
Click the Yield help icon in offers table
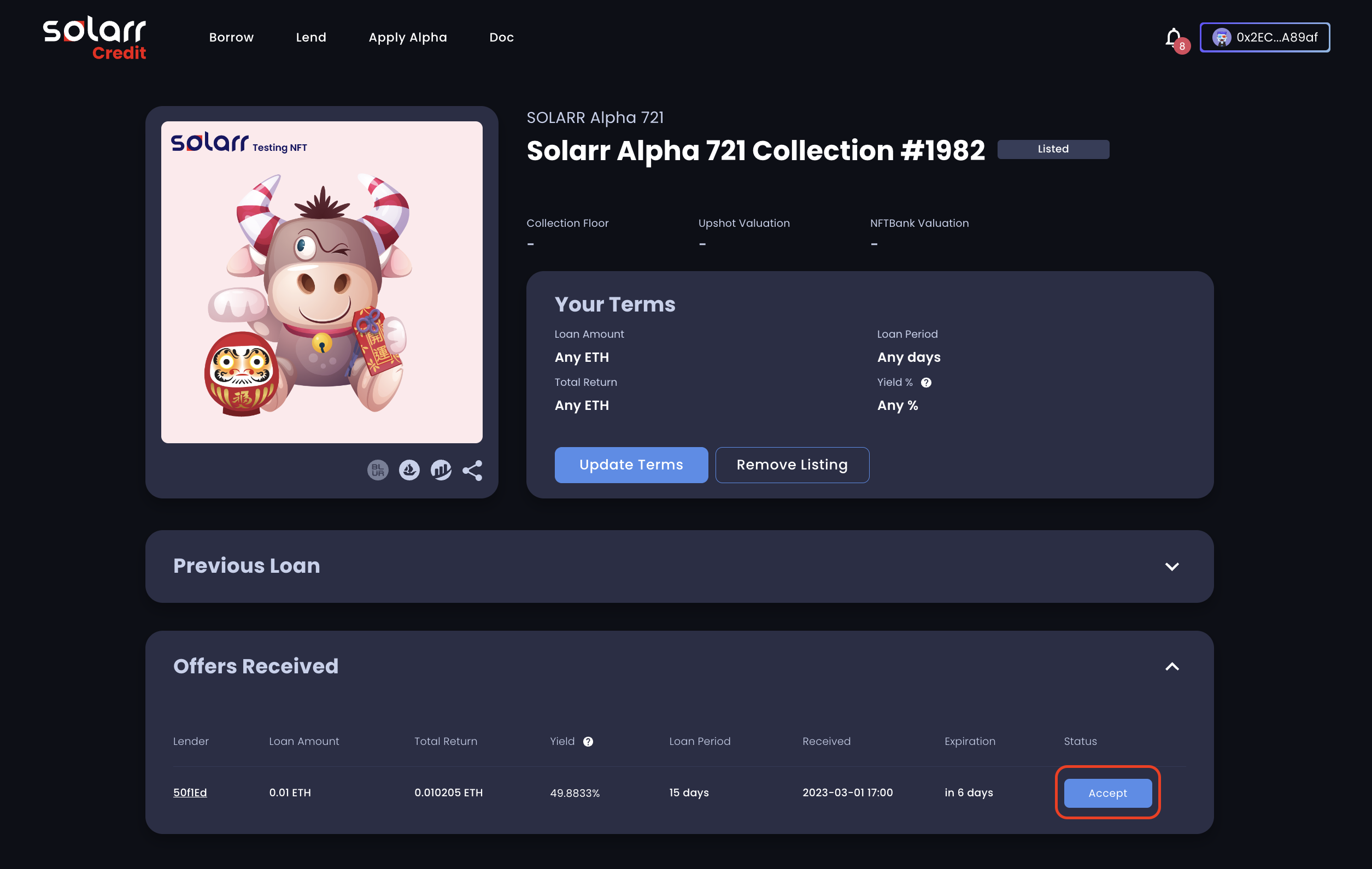tap(588, 741)
